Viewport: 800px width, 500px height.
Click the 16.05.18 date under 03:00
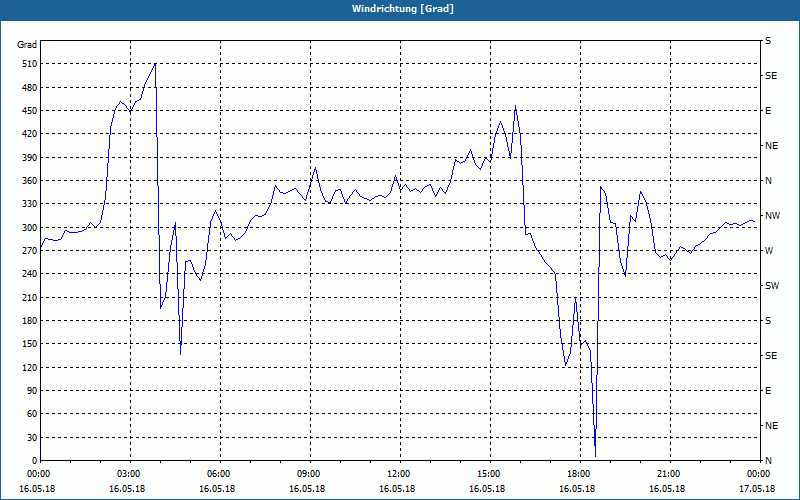coord(127,489)
